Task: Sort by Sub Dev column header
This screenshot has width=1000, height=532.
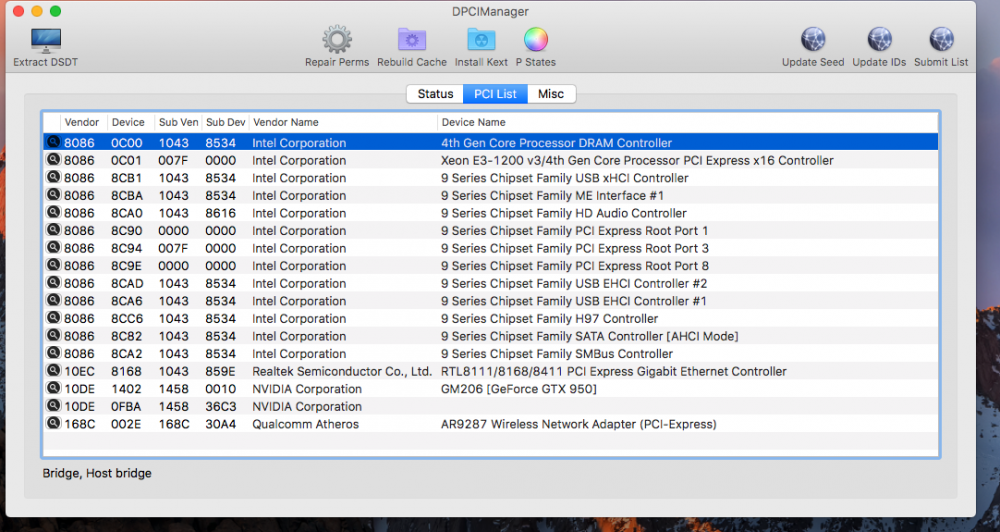Action: point(226,122)
